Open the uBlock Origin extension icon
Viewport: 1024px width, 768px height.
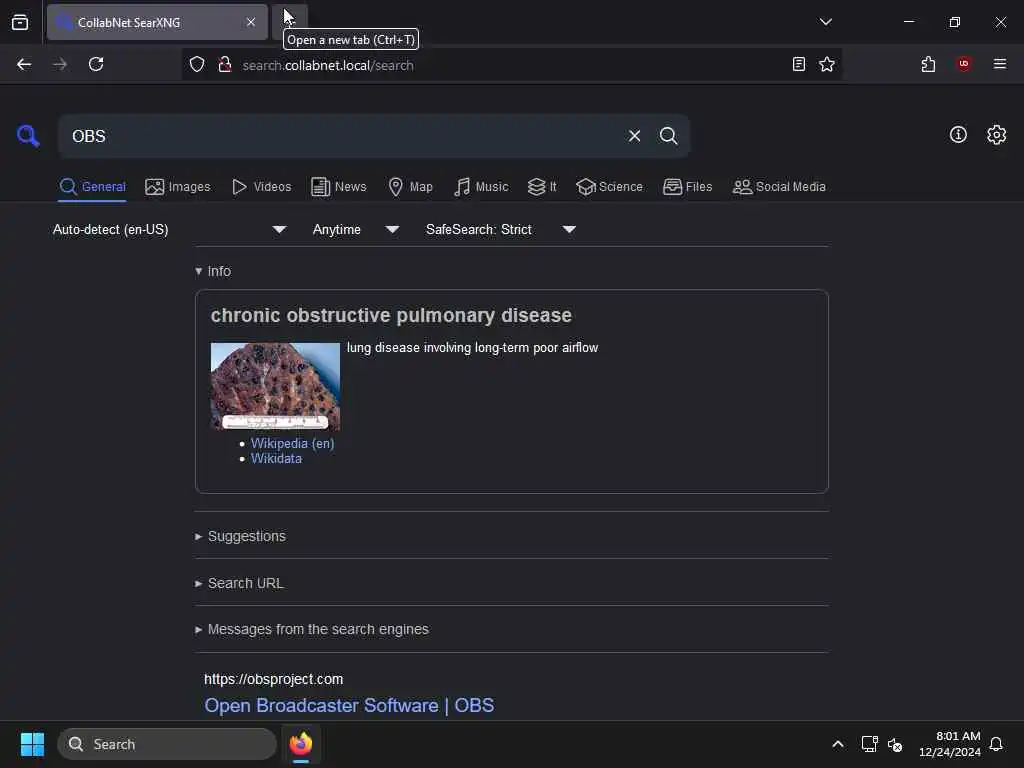964,64
